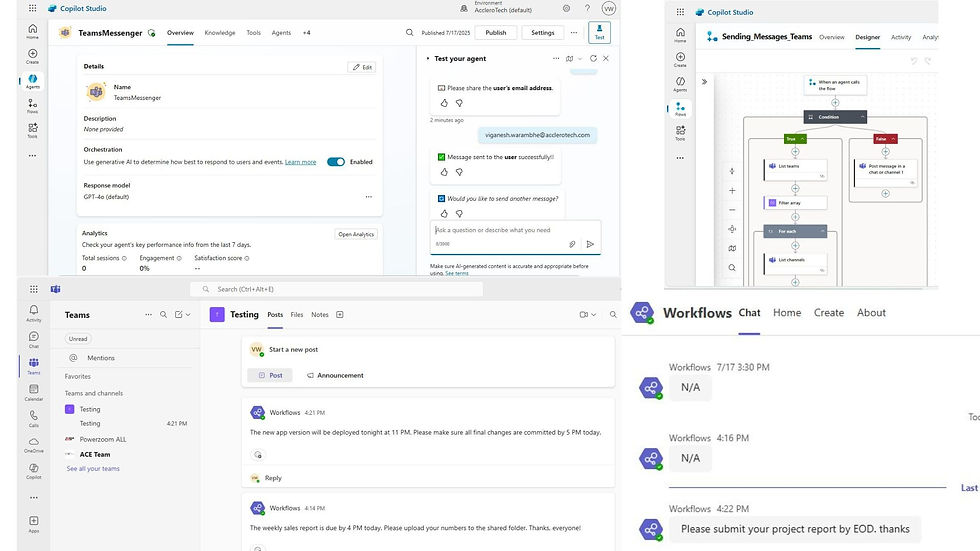Follow the Learn more link under Orchestration
The width and height of the screenshot is (980, 551).
[301, 162]
